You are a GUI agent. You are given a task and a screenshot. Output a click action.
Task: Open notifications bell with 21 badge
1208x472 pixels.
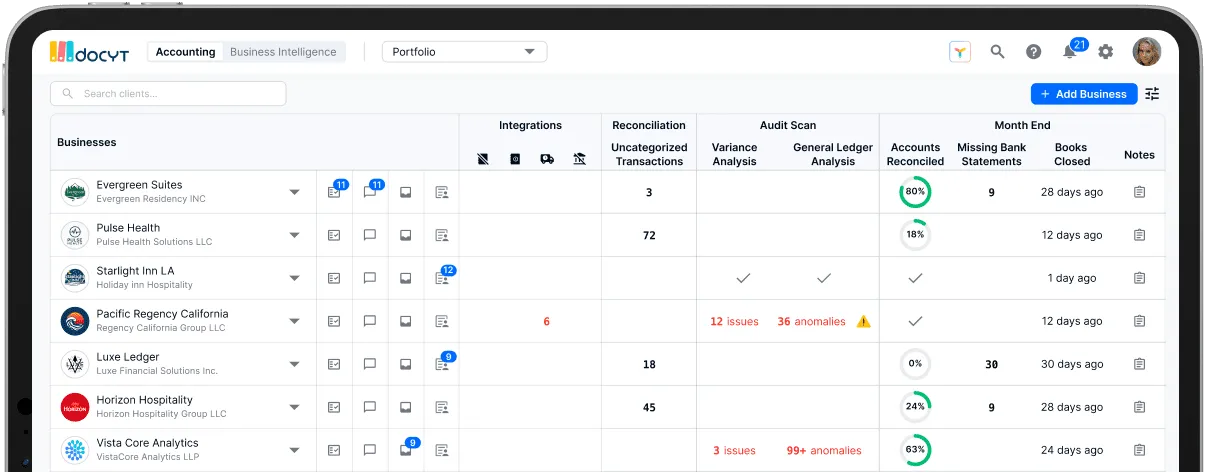tap(1071, 52)
